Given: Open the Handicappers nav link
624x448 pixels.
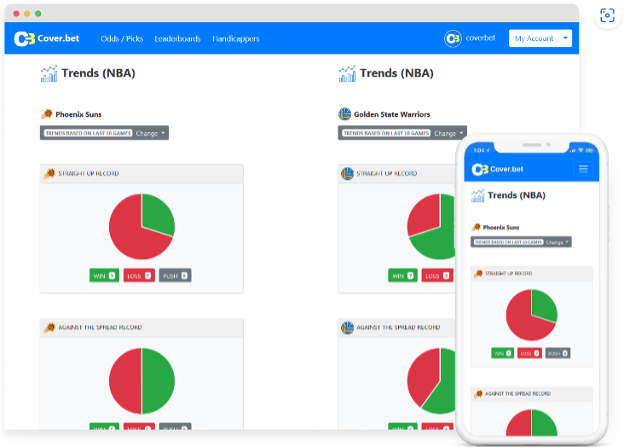Looking at the screenshot, I should (x=236, y=39).
